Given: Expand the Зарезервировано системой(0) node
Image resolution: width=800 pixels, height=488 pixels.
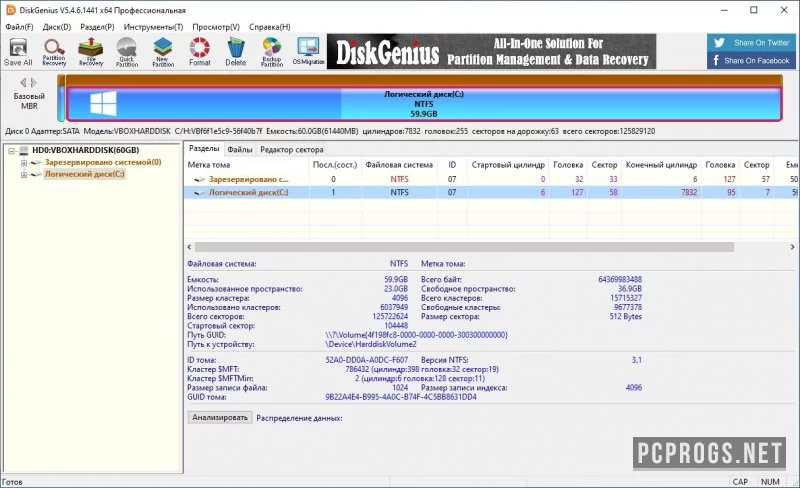Looking at the screenshot, I should [23, 162].
